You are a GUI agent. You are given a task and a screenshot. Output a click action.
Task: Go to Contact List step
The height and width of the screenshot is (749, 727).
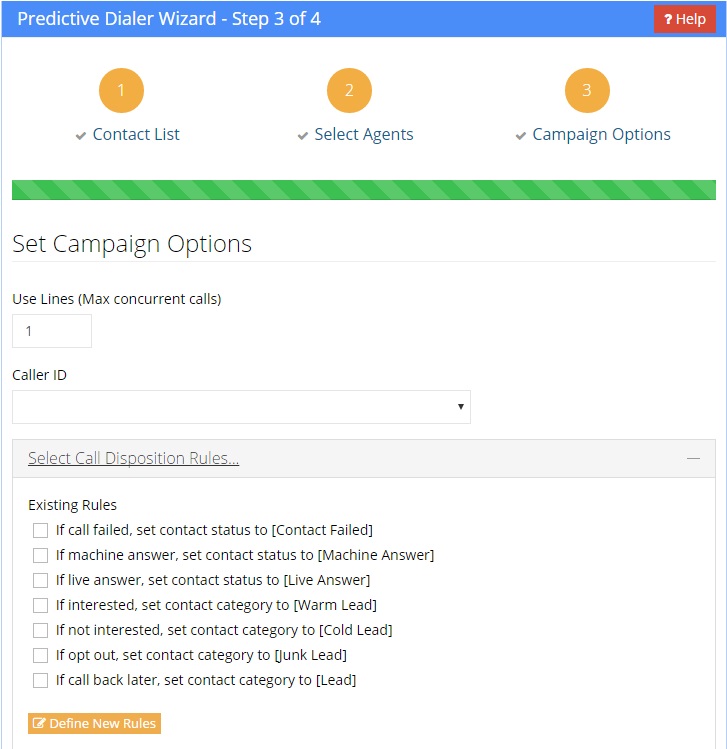point(136,134)
